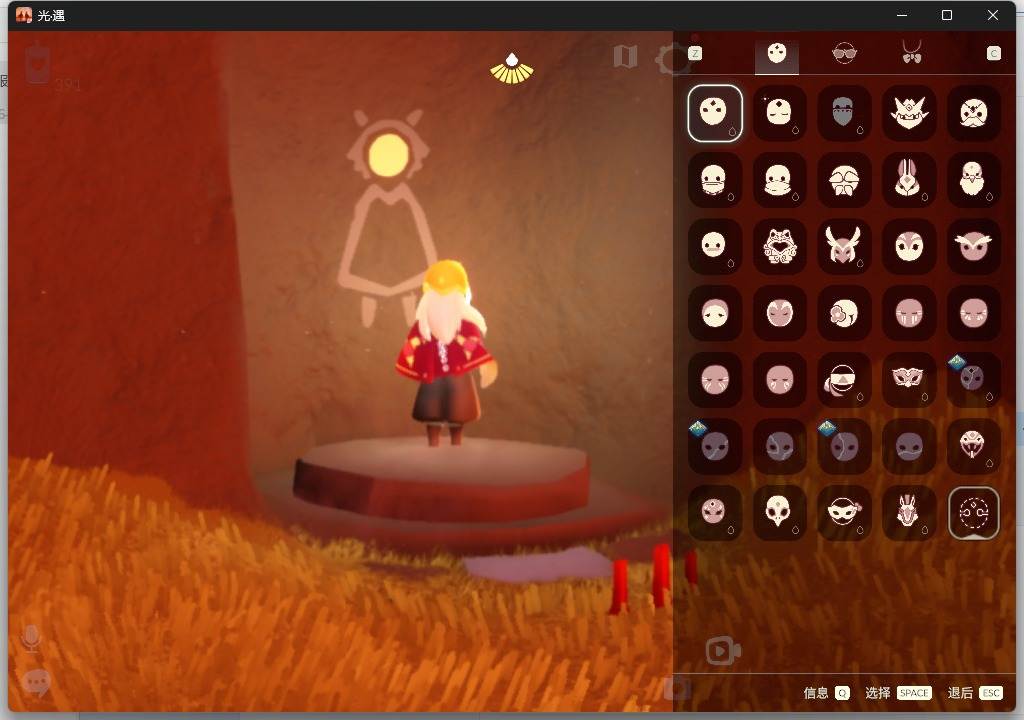1024x720 pixels.
Task: Click the 光遇 app icon in title bar
Action: coord(24,15)
